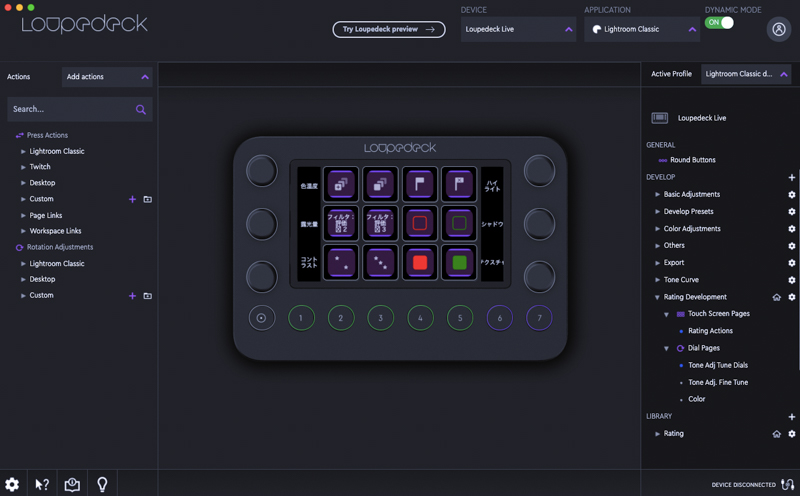Click the search magnifier icon

[x=141, y=109]
